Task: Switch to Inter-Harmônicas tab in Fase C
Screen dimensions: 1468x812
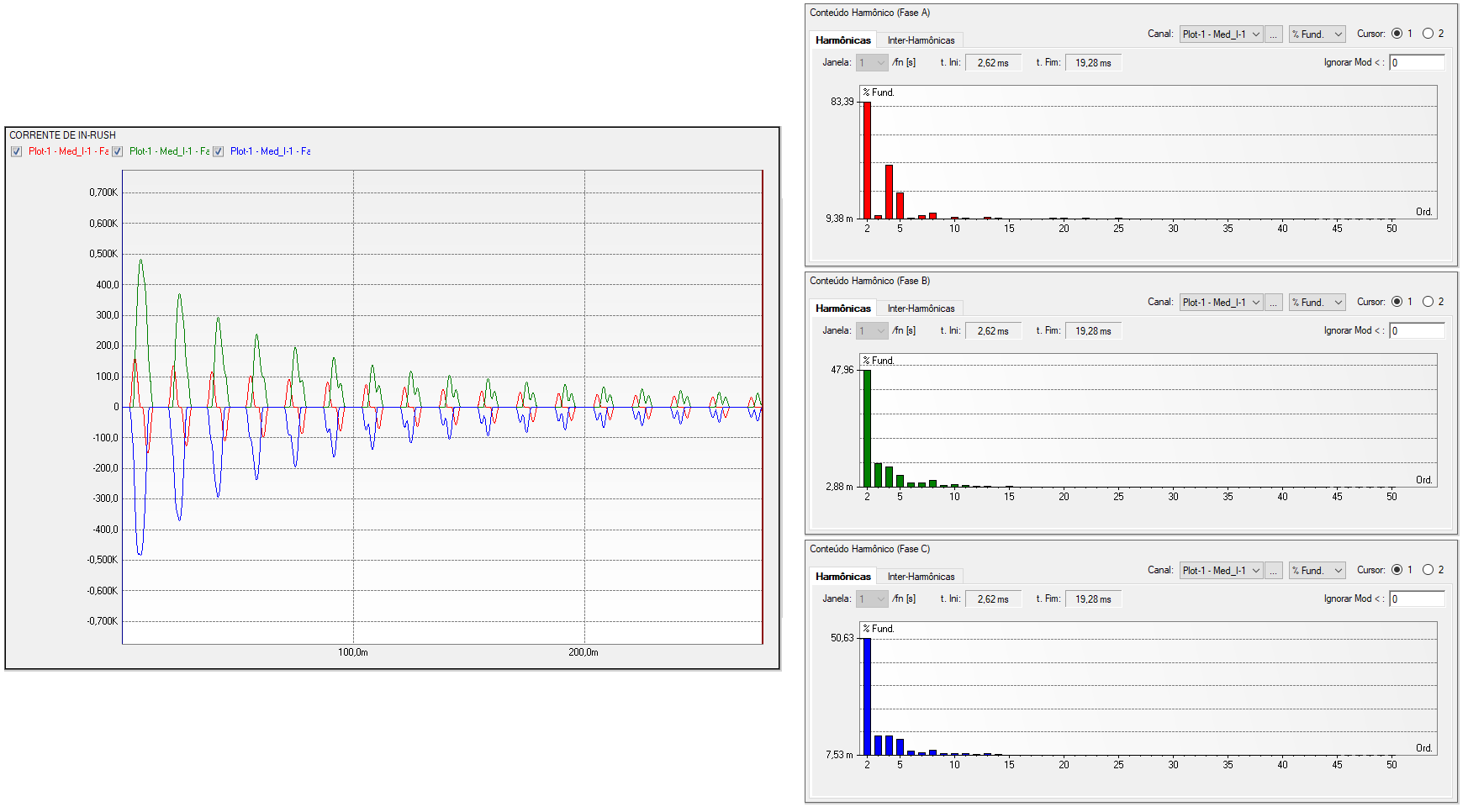Action: click(x=921, y=577)
